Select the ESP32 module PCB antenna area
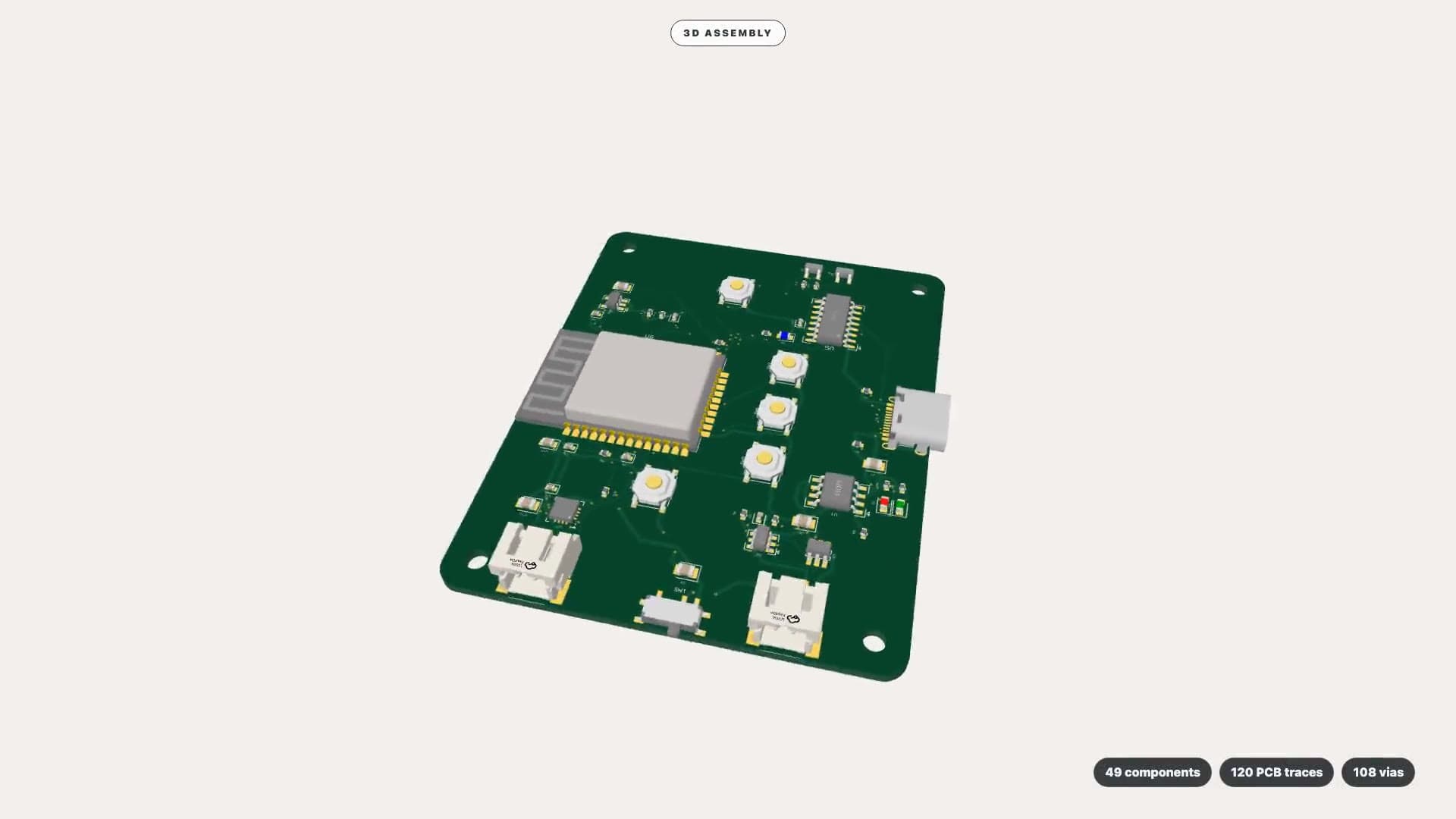The image size is (1456, 819). 552,375
